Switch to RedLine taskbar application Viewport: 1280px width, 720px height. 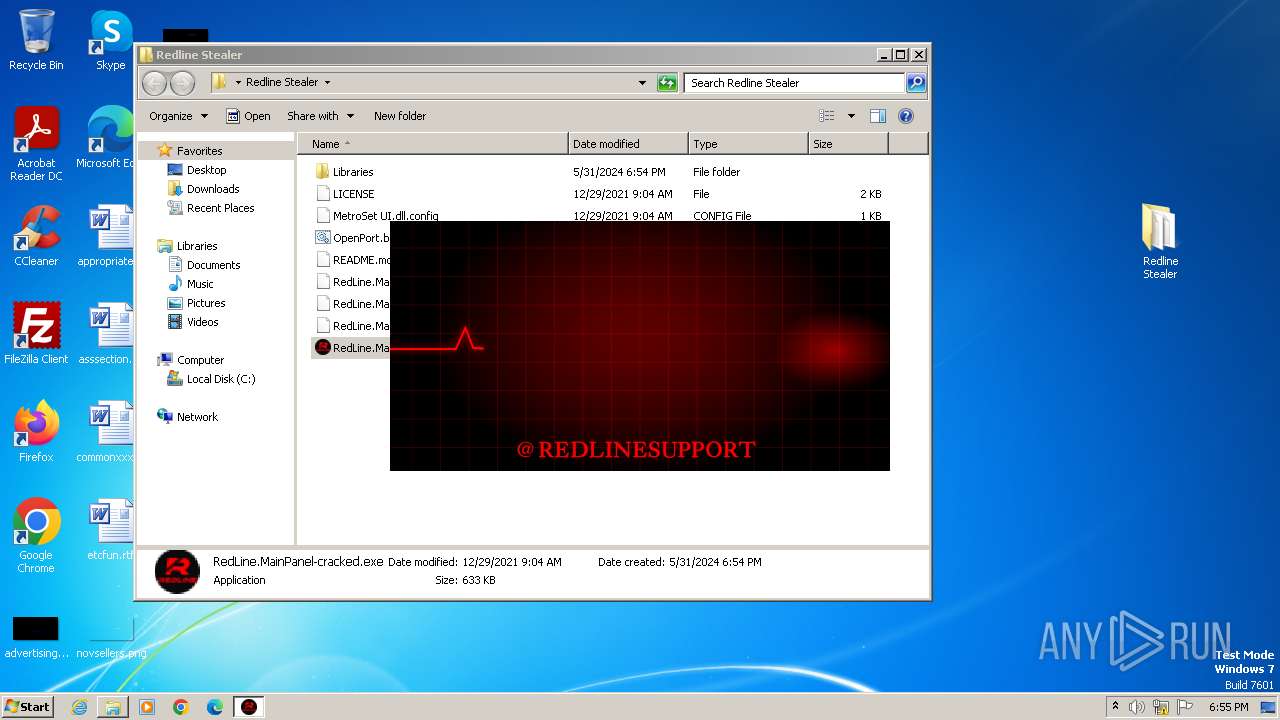click(x=249, y=707)
